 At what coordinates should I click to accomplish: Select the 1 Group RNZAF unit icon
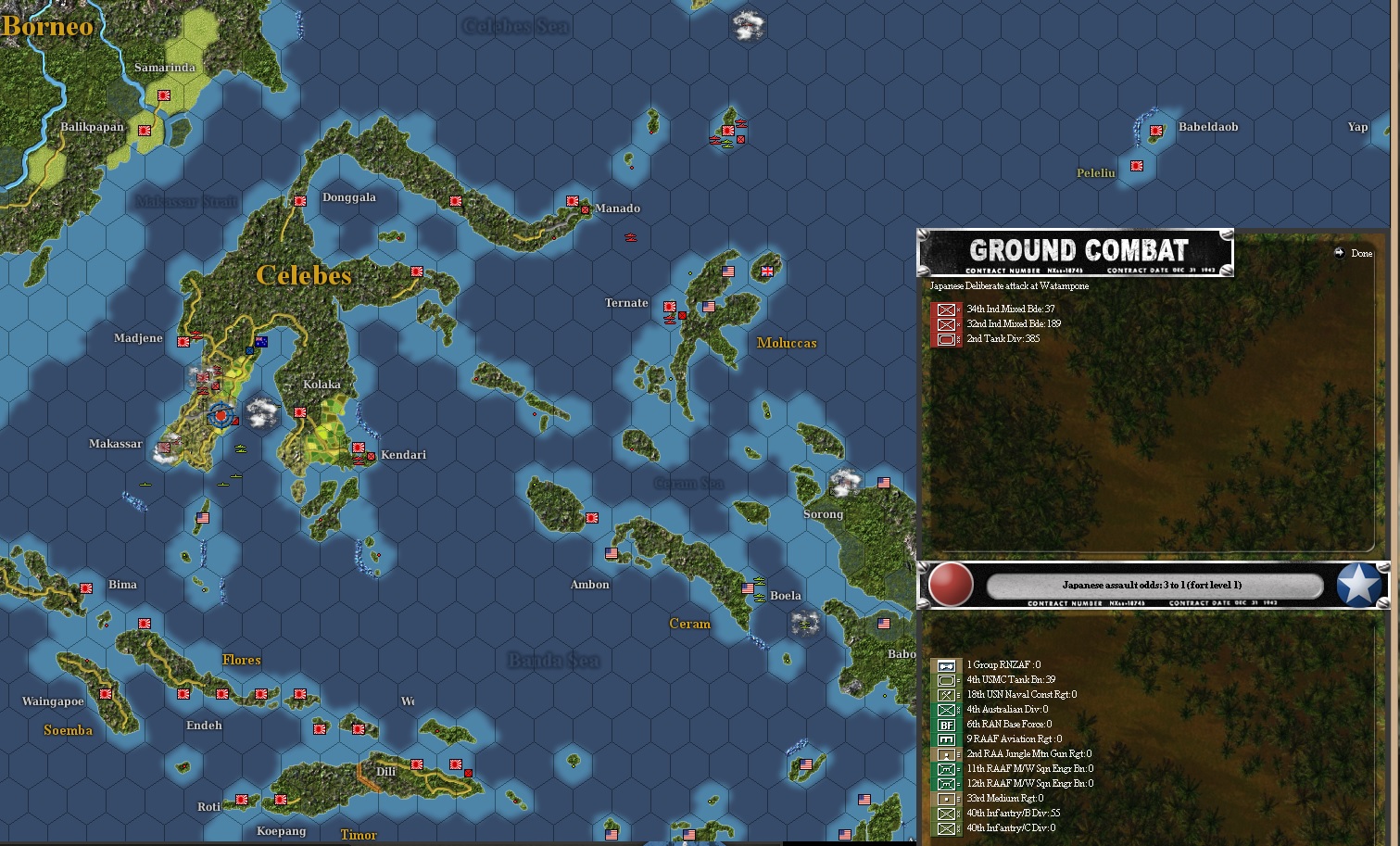pos(946,665)
